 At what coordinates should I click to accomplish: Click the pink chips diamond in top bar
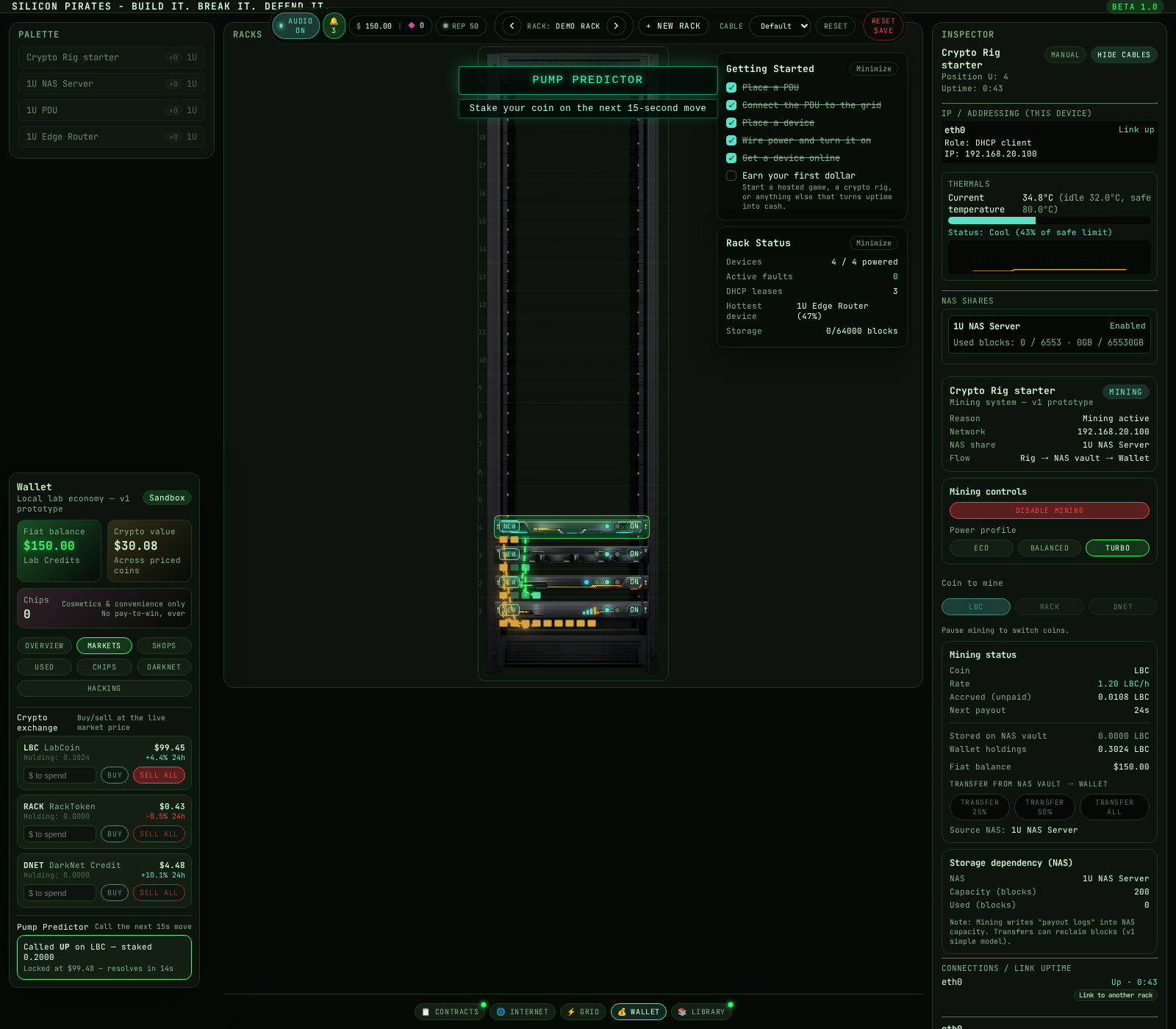[412, 26]
